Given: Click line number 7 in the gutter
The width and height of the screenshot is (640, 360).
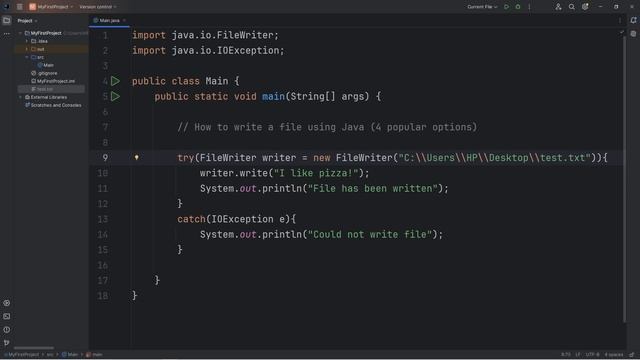Looking at the screenshot, I should (105, 127).
